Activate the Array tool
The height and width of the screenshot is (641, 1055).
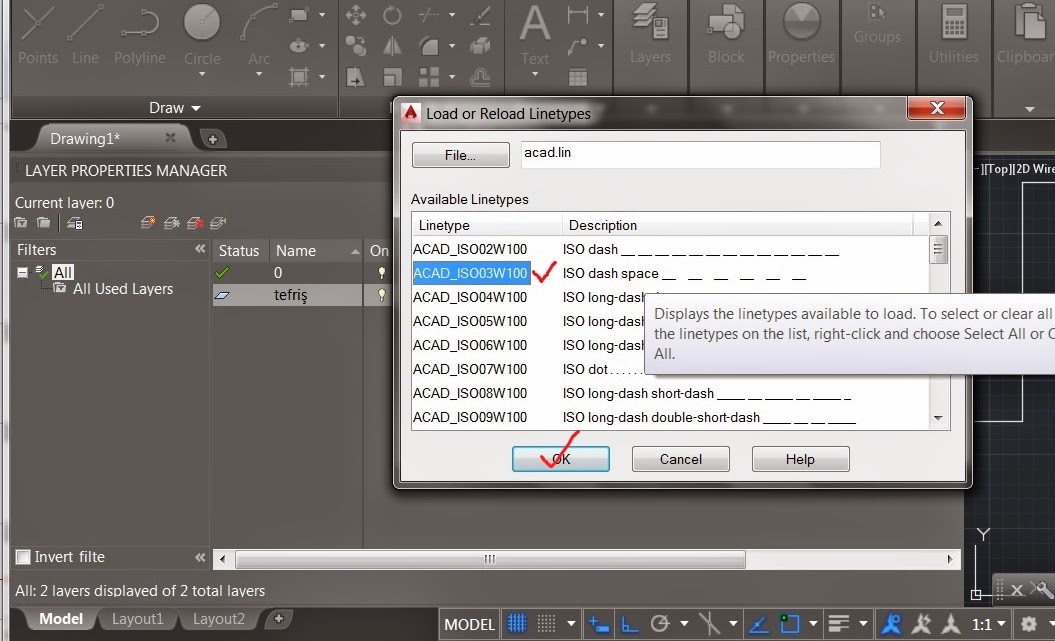click(x=429, y=77)
